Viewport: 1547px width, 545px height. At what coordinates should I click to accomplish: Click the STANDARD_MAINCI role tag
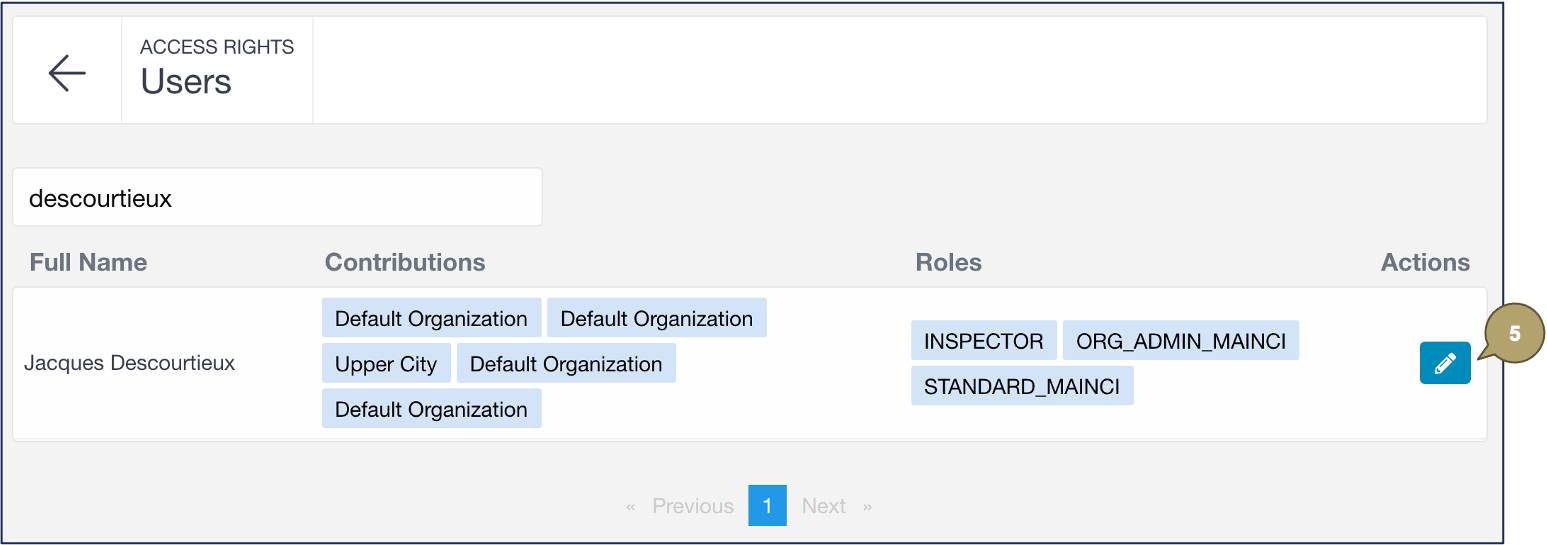click(1021, 386)
